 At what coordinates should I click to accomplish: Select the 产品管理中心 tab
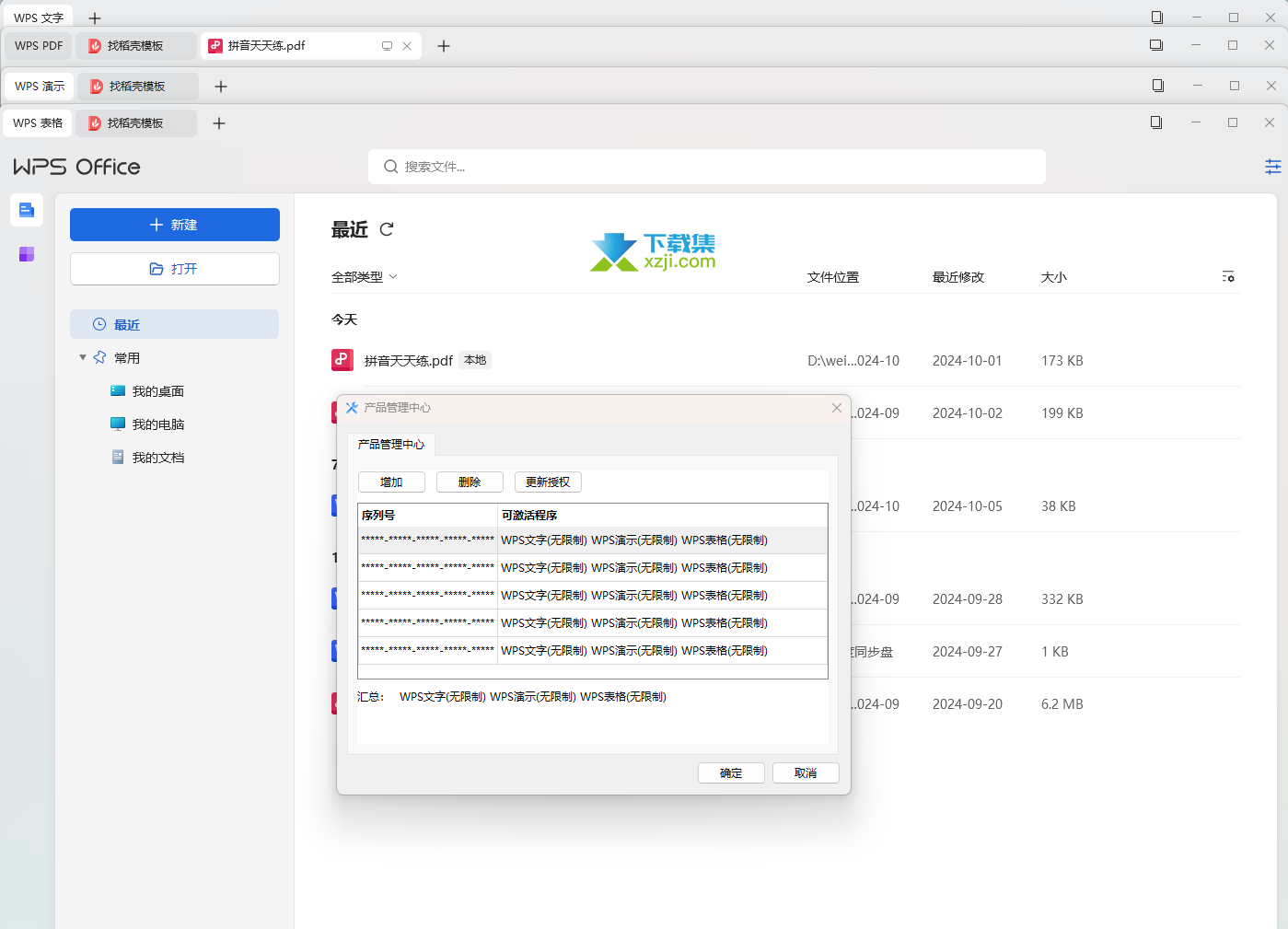(391, 444)
